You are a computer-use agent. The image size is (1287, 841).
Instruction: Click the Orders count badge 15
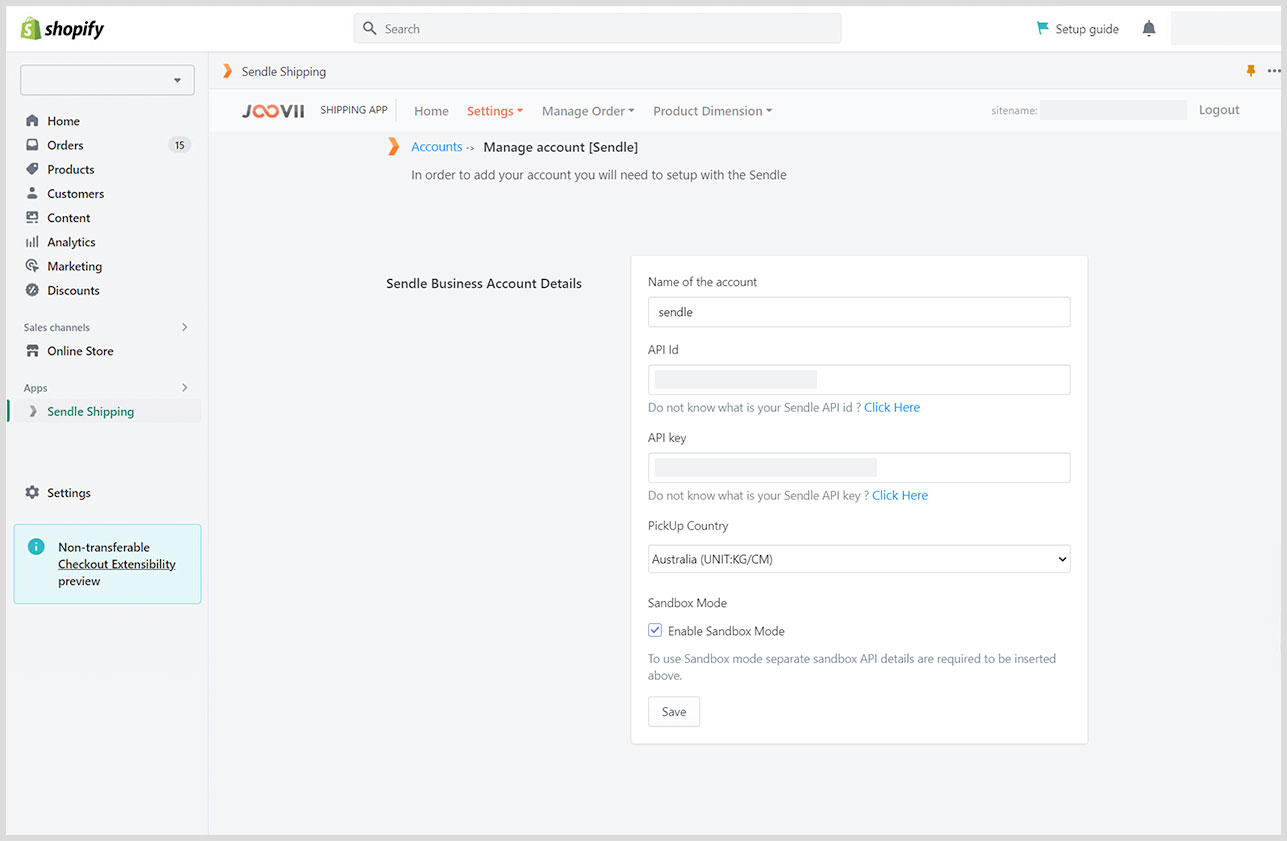click(179, 145)
